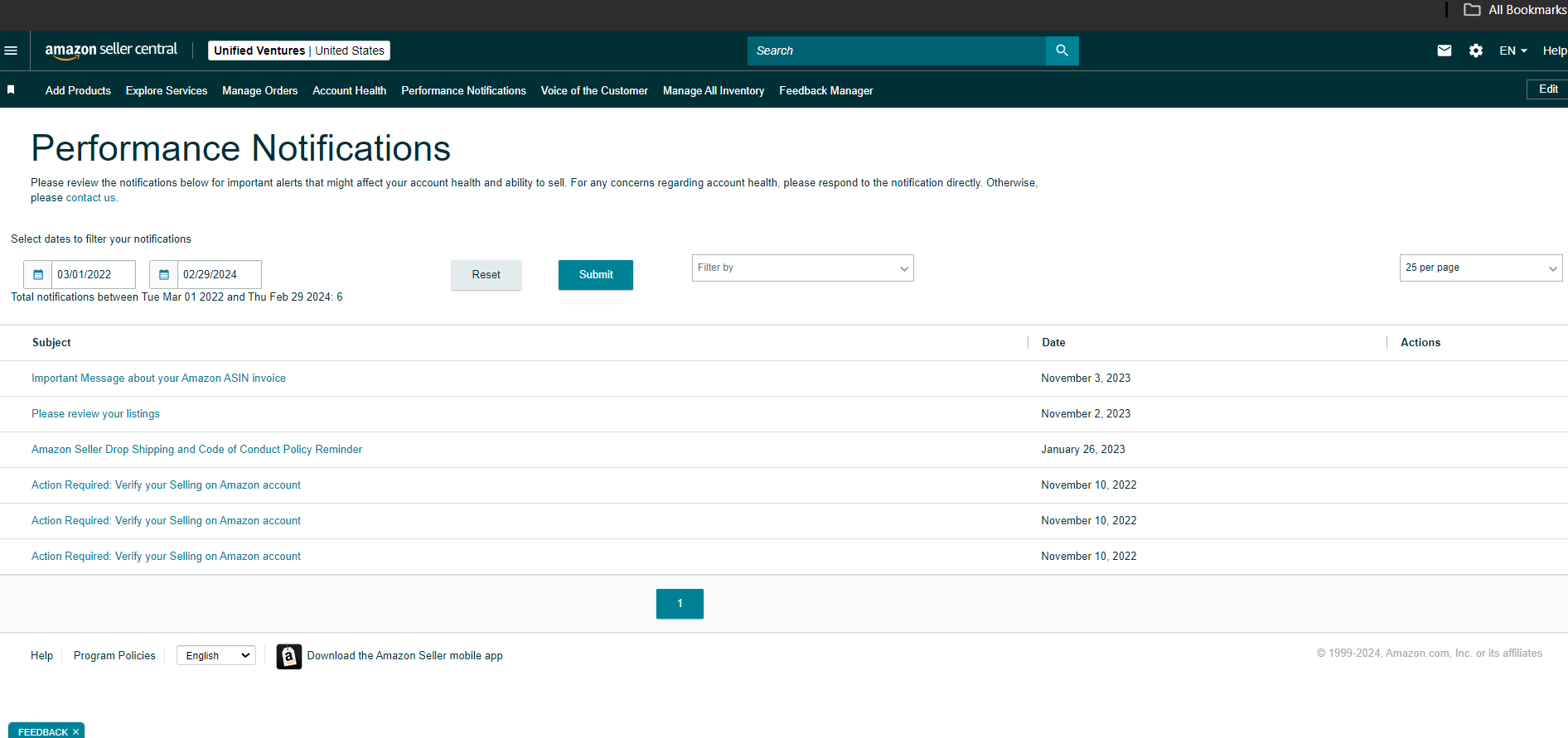This screenshot has height=738, width=1568.
Task: Click the Amazon Seller Central logo
Action: [x=111, y=51]
